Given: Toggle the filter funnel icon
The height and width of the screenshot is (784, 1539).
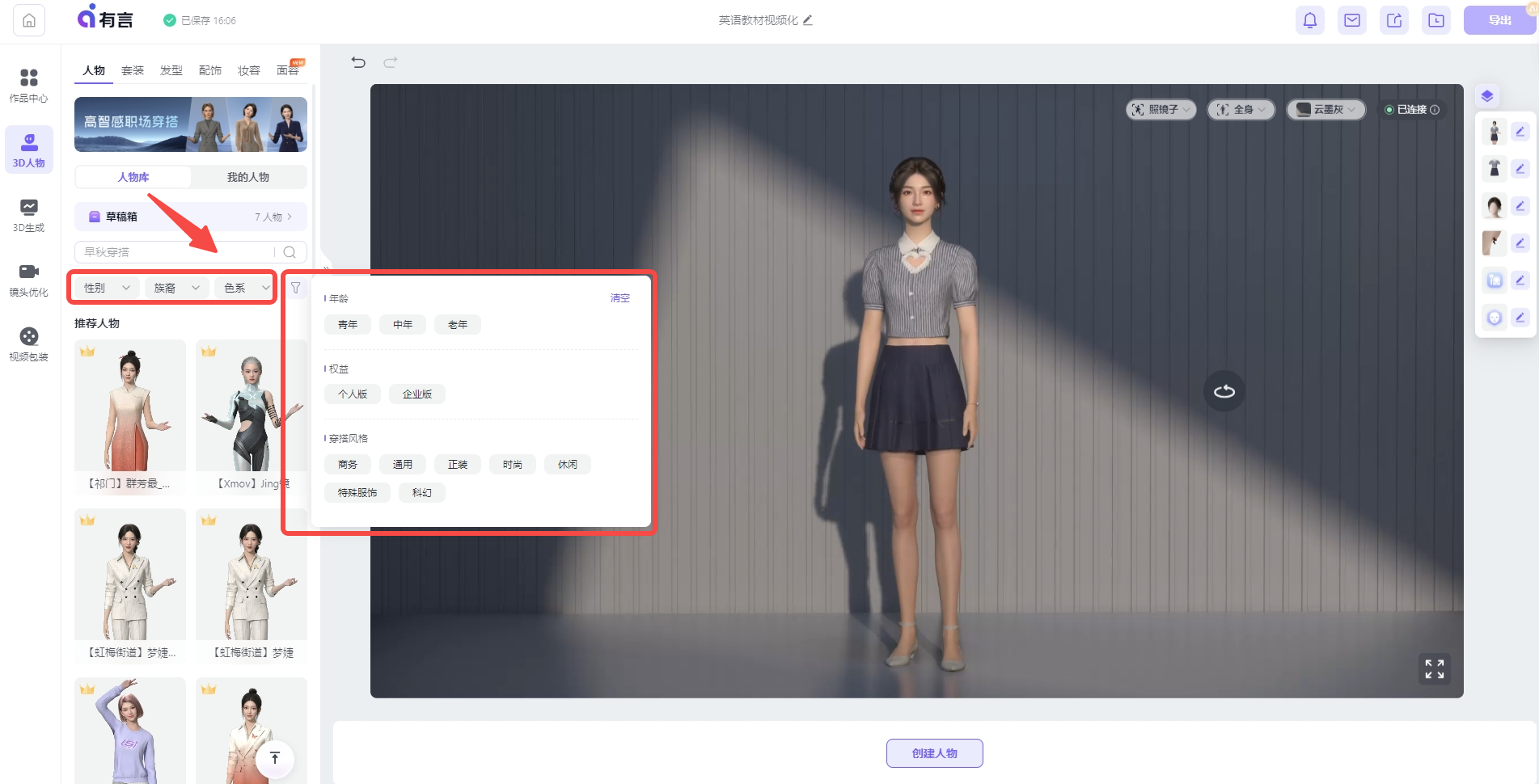Looking at the screenshot, I should 296,288.
